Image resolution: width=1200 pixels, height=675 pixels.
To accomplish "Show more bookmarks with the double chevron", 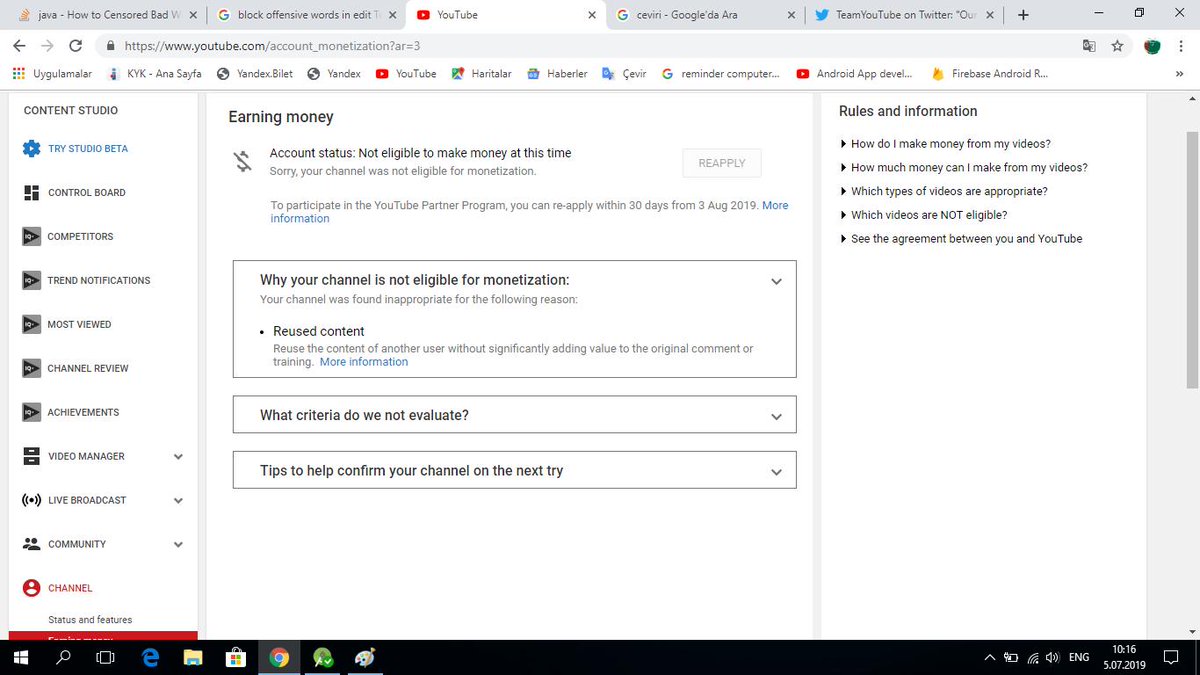I will coord(1179,74).
